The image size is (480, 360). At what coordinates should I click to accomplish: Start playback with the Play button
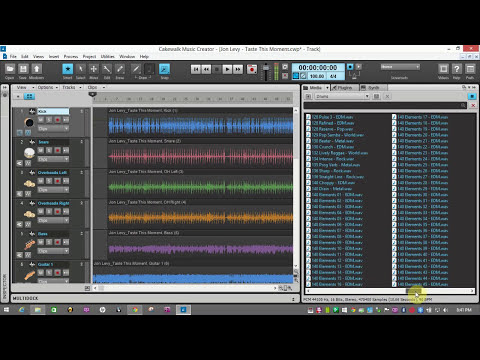227,69
